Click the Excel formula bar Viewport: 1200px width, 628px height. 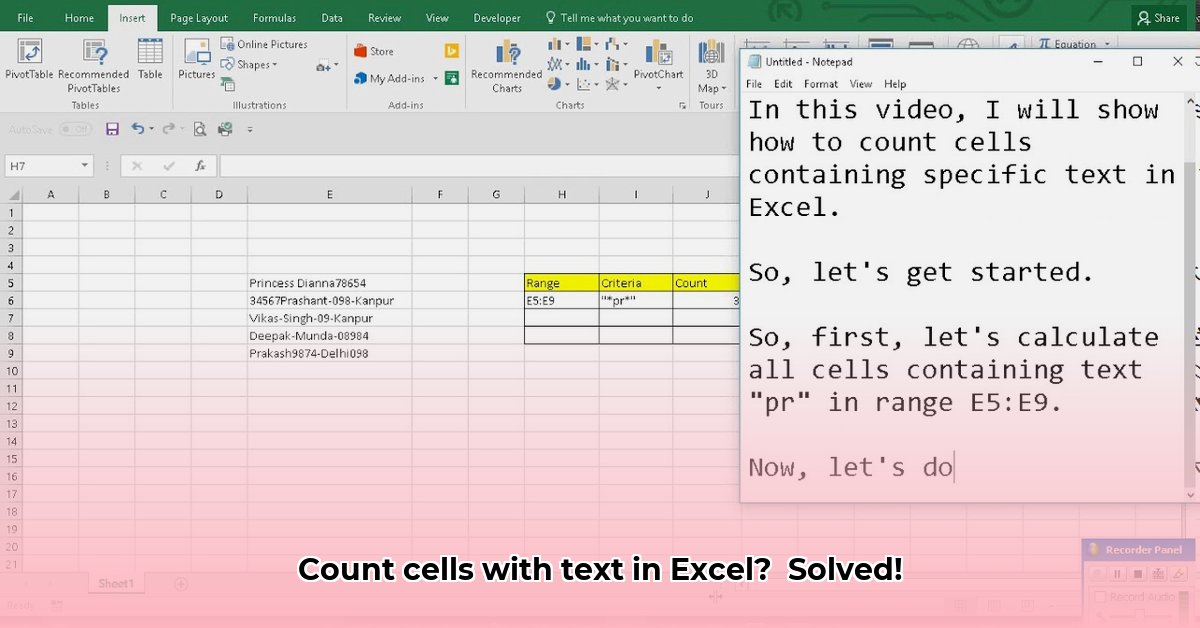(x=478, y=166)
